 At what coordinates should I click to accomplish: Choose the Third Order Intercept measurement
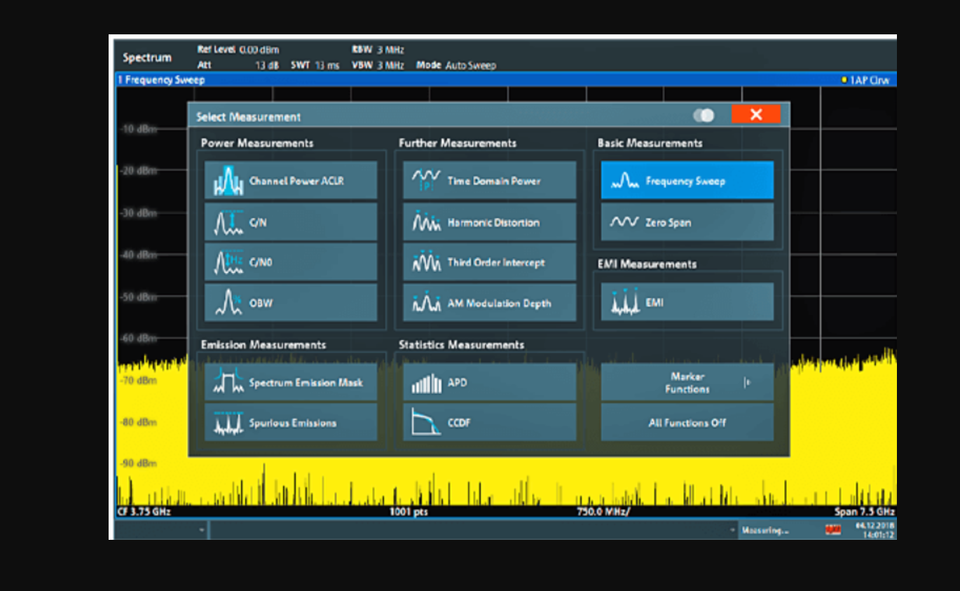click(x=489, y=262)
